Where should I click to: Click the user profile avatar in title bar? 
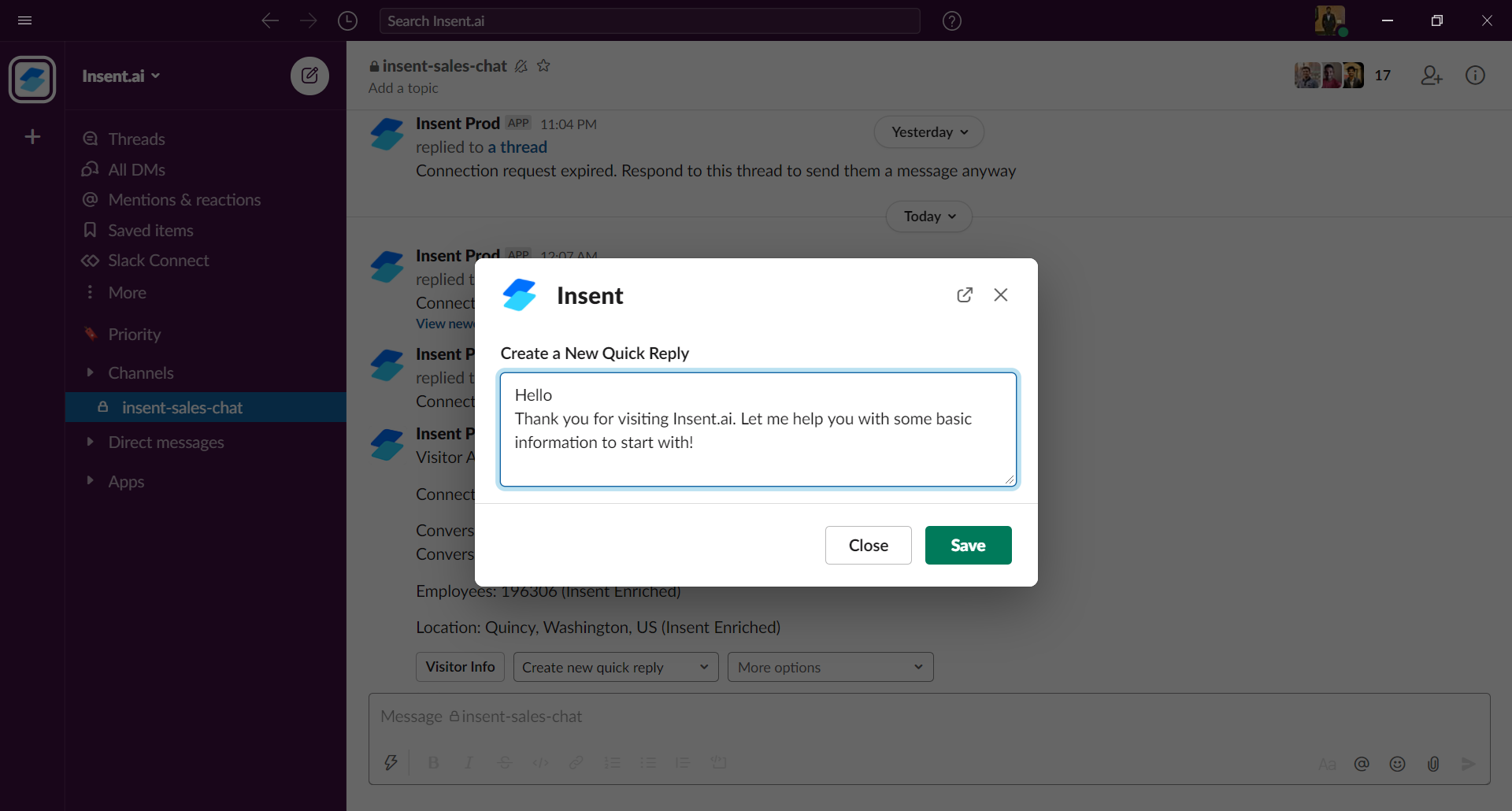click(1329, 20)
